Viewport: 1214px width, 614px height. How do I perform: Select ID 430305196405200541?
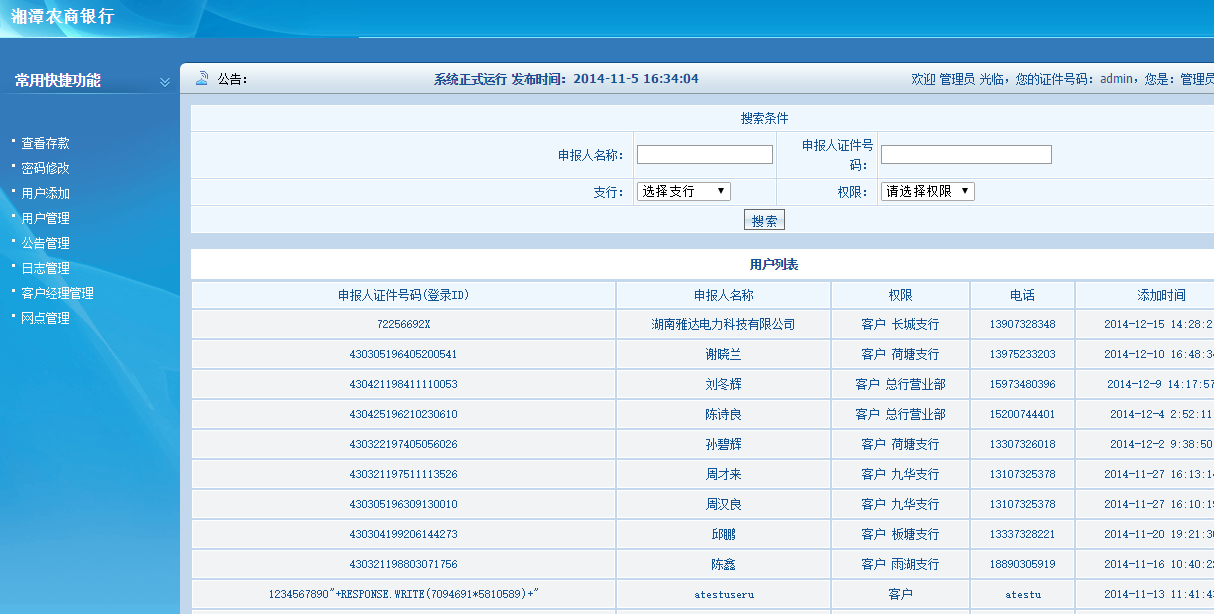click(x=404, y=355)
